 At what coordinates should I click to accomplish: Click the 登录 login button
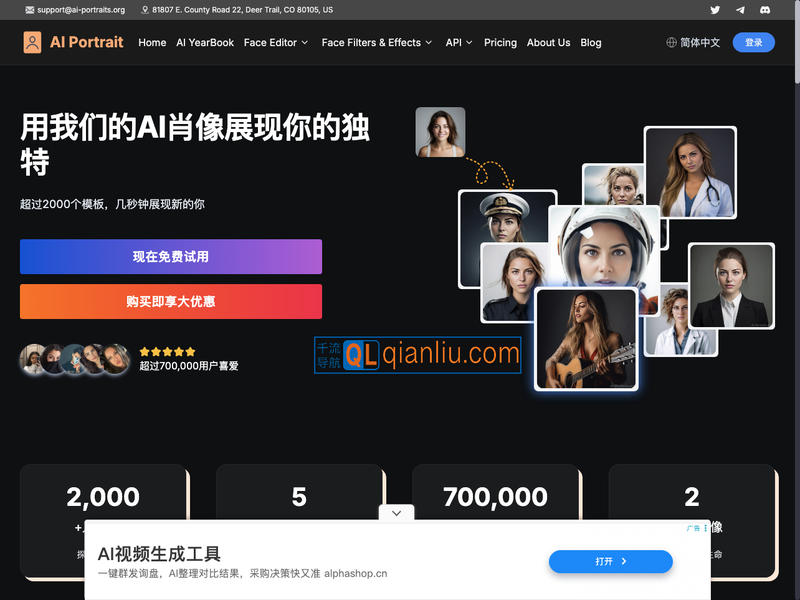click(753, 42)
